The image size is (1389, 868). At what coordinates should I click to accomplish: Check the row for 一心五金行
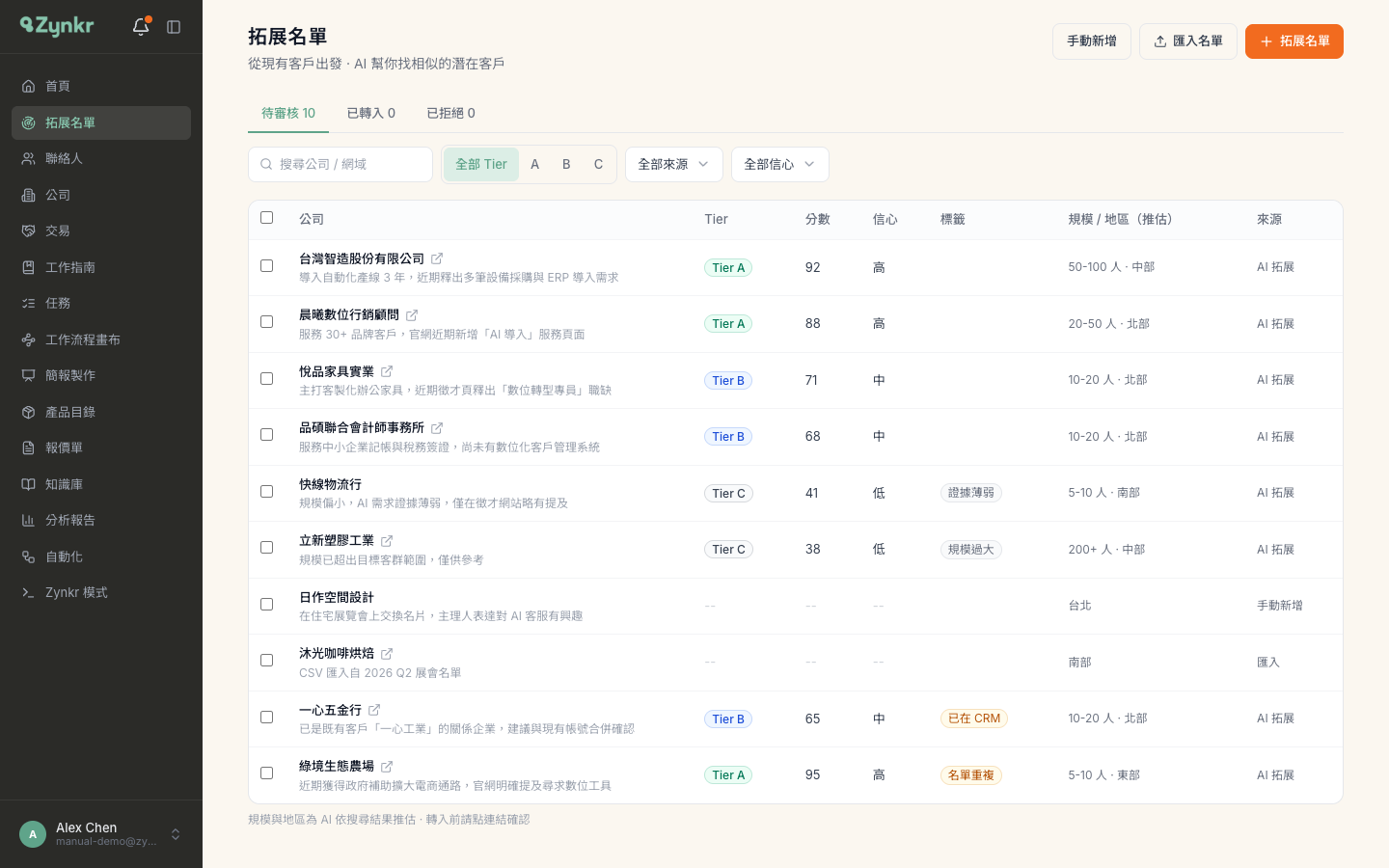tap(267, 718)
